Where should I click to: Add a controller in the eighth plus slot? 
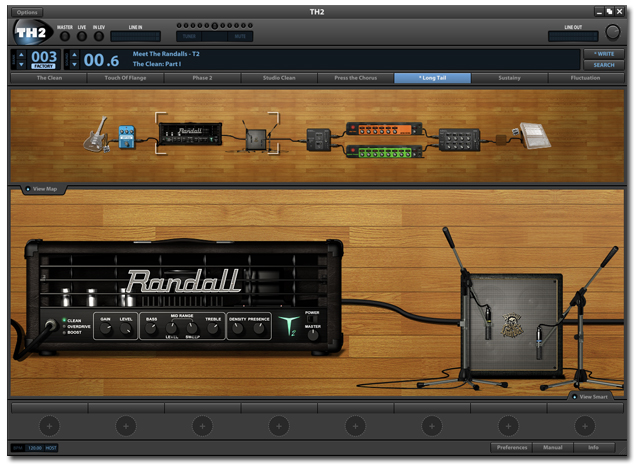click(585, 426)
